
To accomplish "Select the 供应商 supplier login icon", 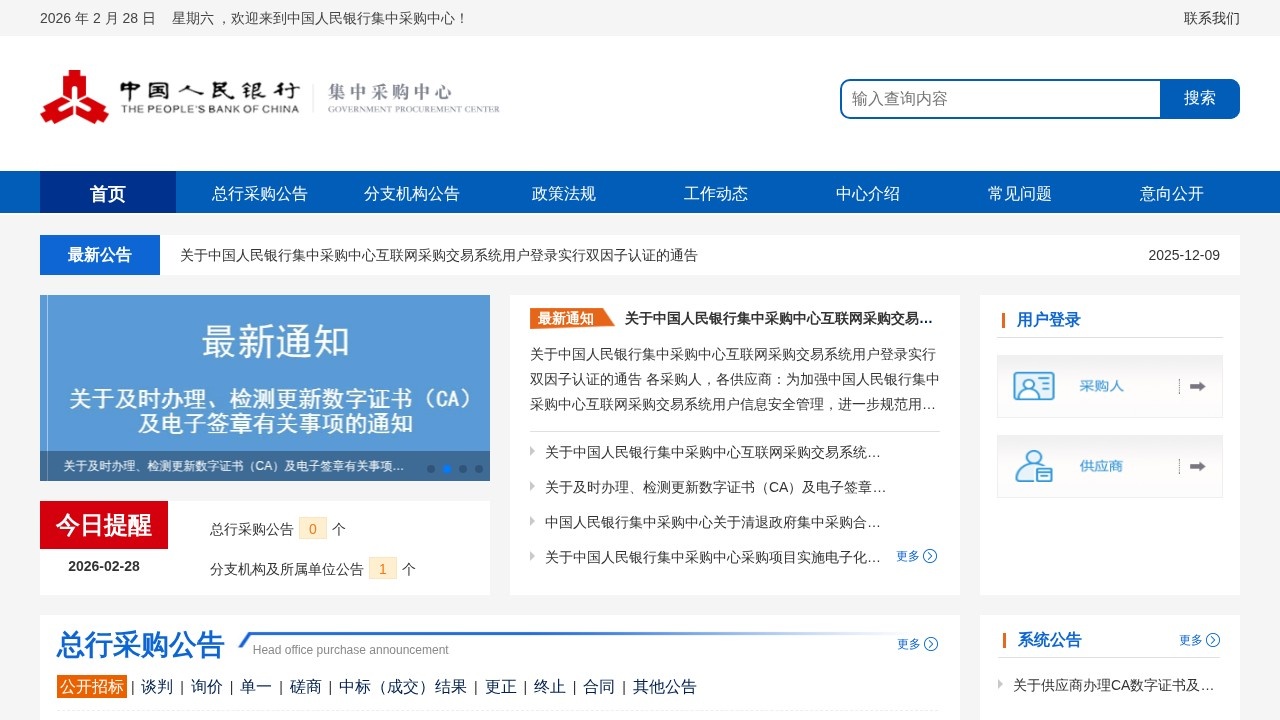I will coord(1033,466).
